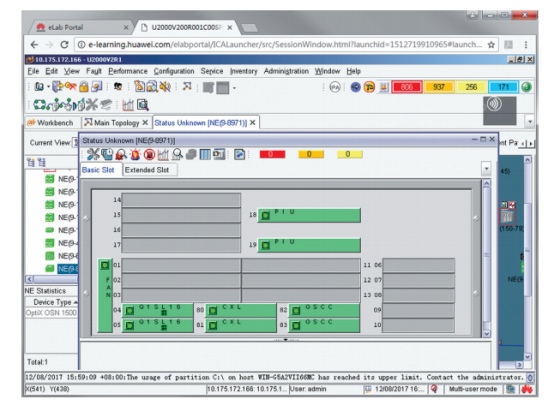Click the bell-with-magnifier browse alarm icon
554x412 pixels.
point(152,87)
